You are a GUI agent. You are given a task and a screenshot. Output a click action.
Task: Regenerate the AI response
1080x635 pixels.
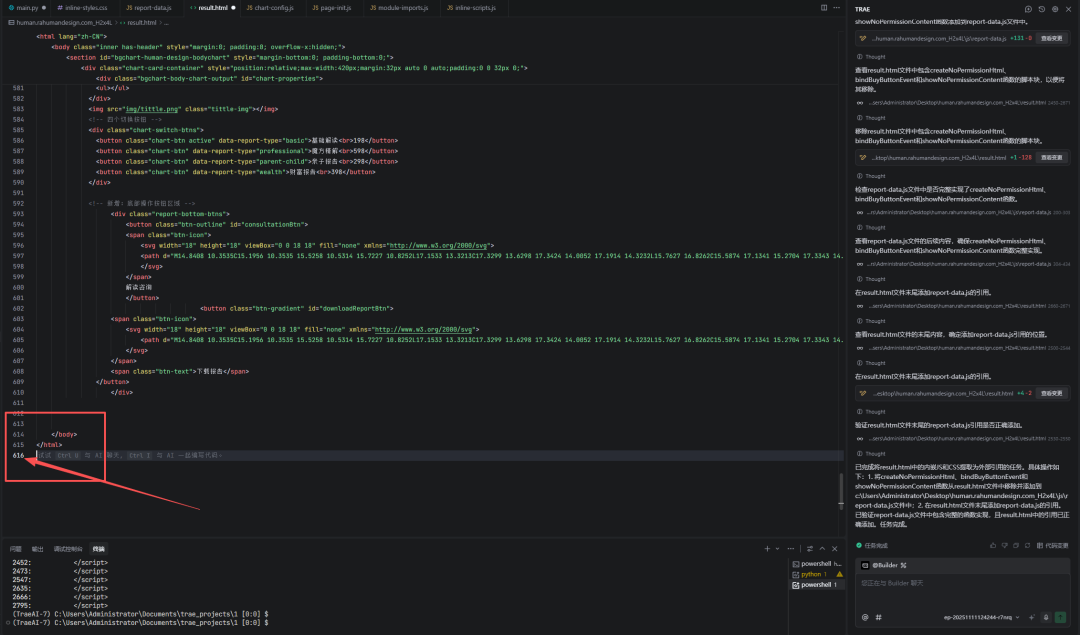1027,545
